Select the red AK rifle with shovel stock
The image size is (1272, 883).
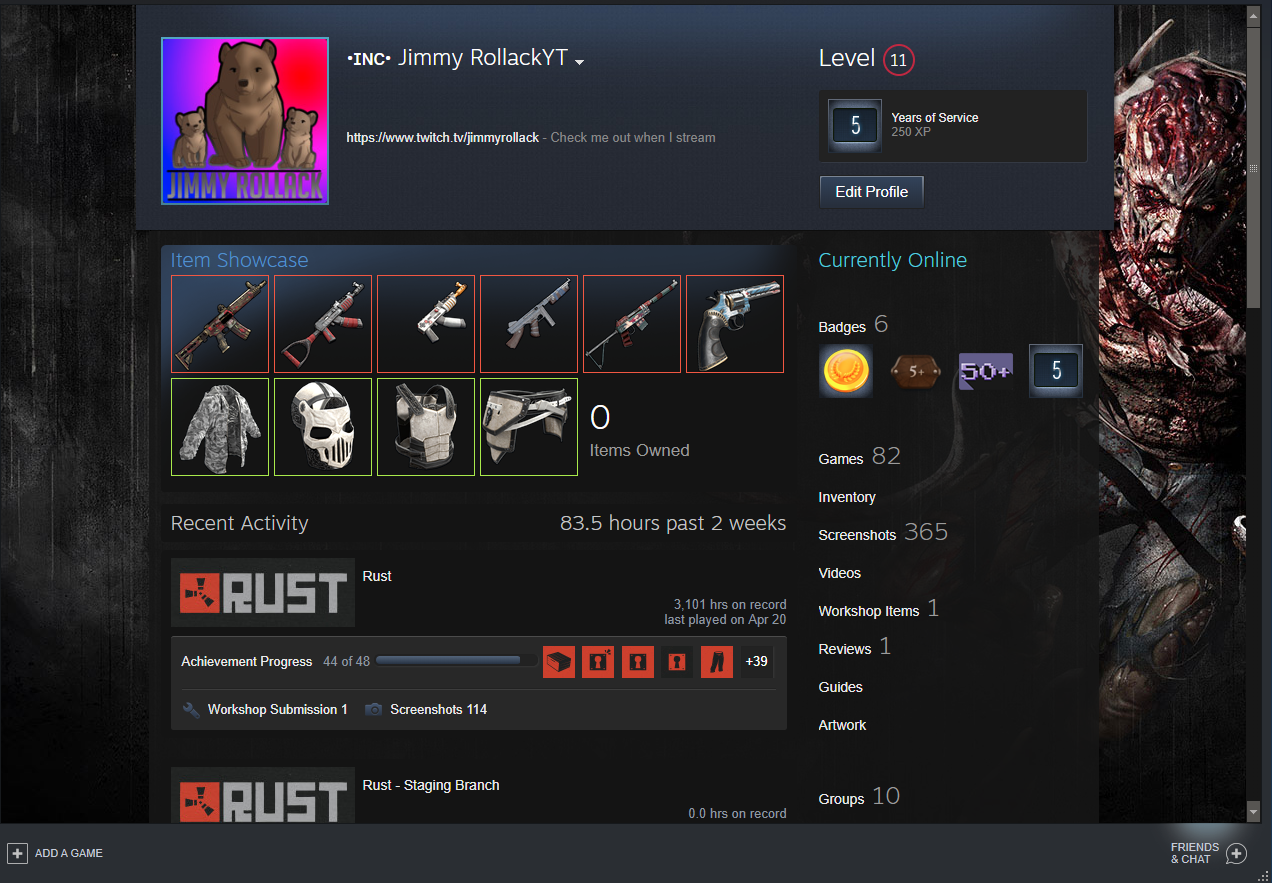pyautogui.click(x=323, y=324)
